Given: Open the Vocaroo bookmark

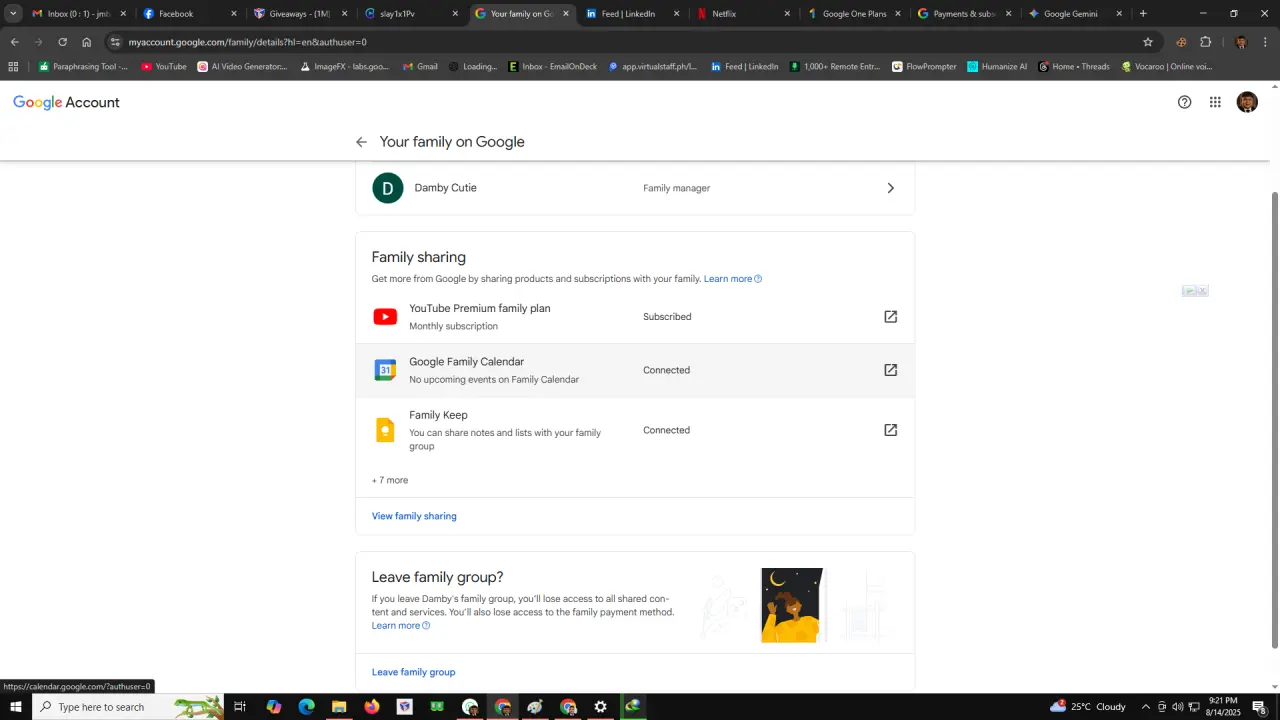Looking at the screenshot, I should pos(1167,67).
